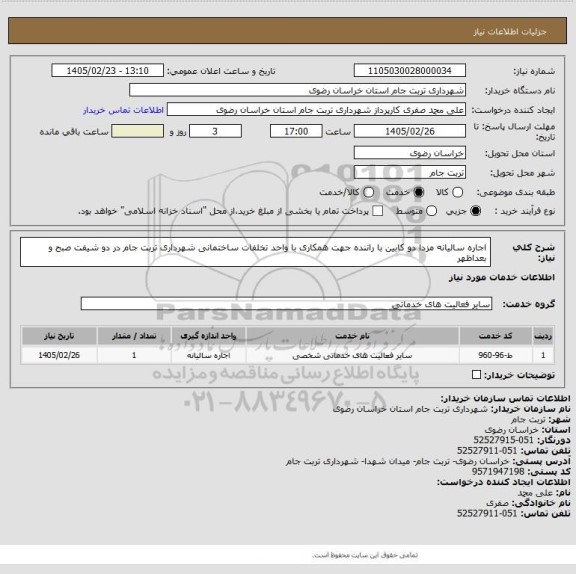Click the postal code 9571947198
Viewport: 576px width, 574px height.
point(498,472)
